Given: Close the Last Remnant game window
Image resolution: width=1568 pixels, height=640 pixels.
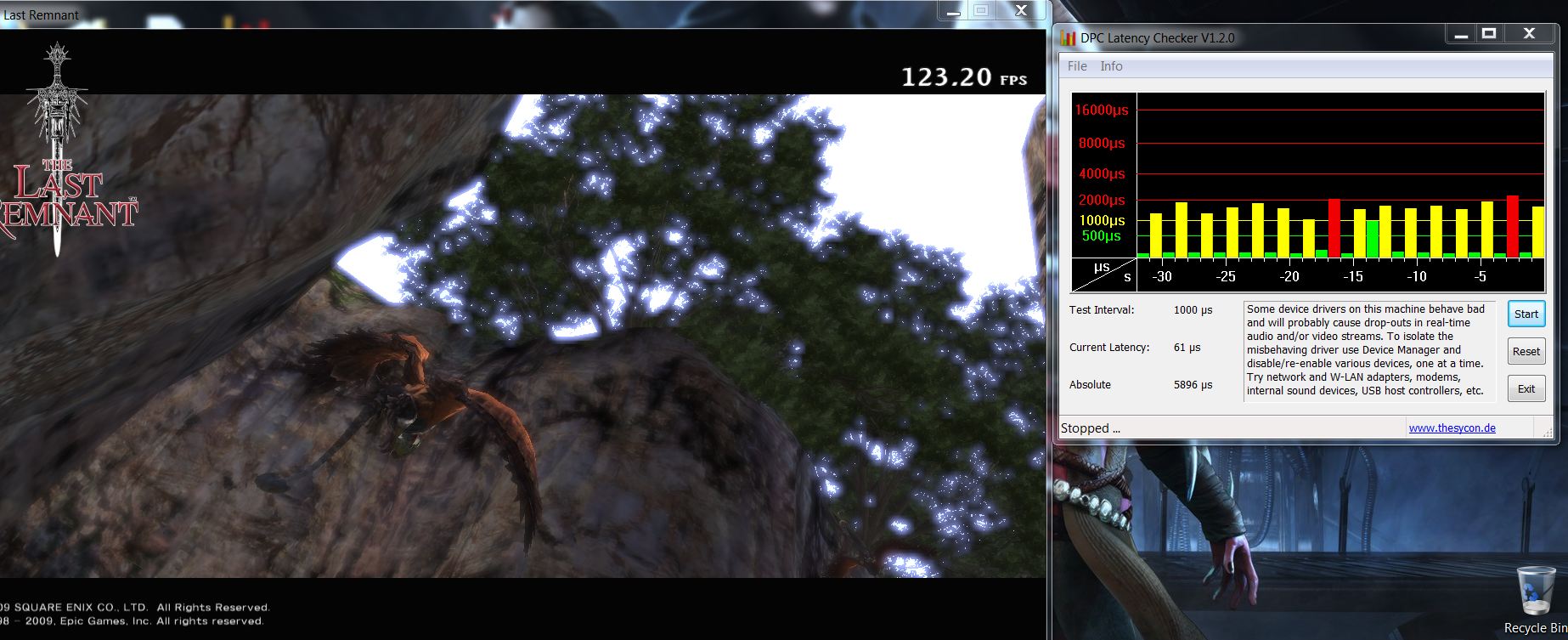Looking at the screenshot, I should point(1023,11).
